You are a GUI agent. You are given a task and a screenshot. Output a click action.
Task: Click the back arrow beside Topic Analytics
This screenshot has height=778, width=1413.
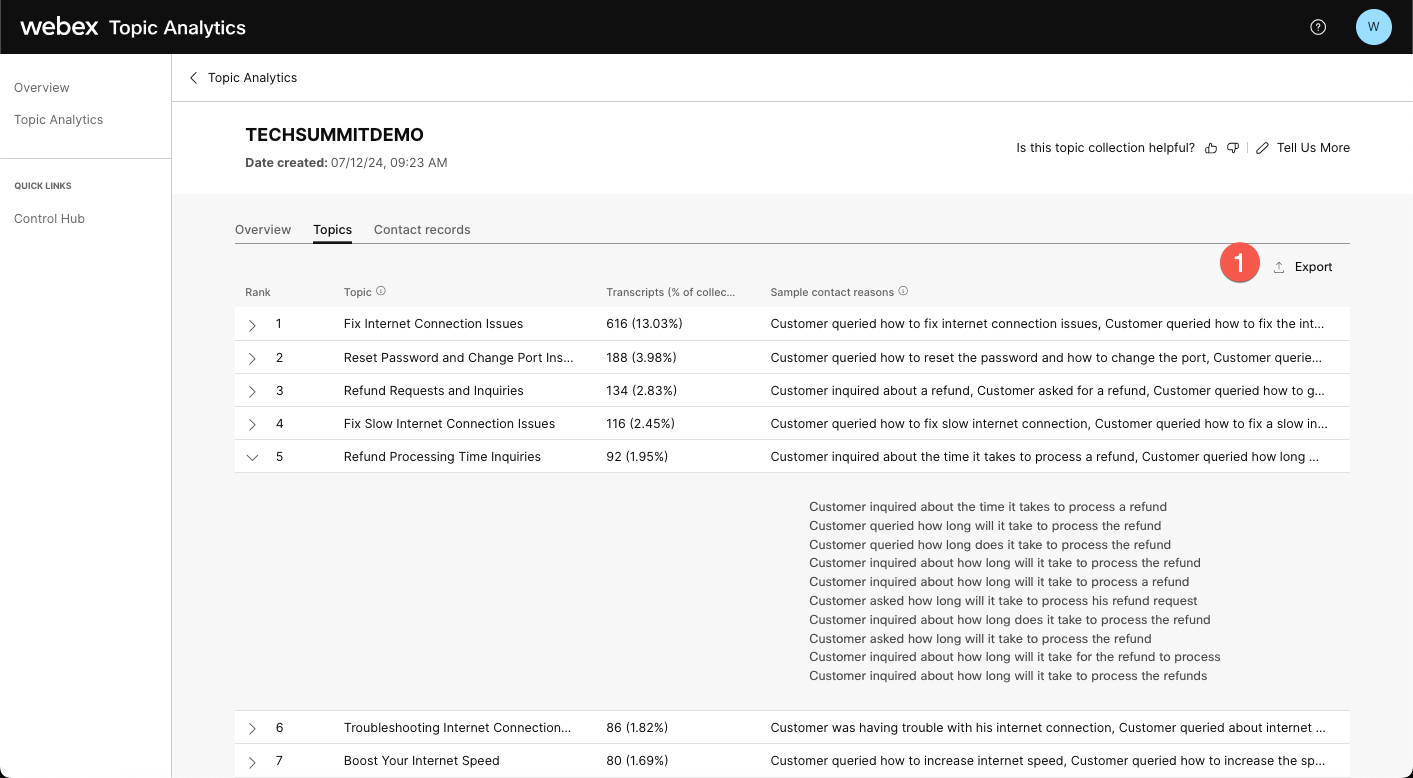[194, 78]
